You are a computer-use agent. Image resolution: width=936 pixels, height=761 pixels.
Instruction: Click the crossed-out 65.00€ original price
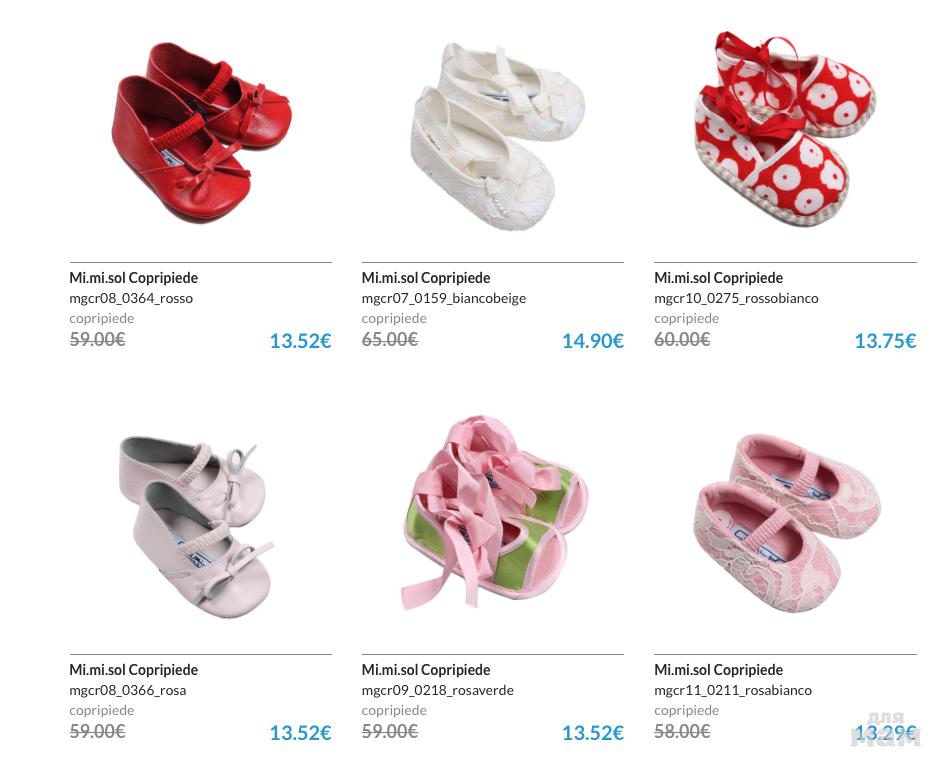390,340
